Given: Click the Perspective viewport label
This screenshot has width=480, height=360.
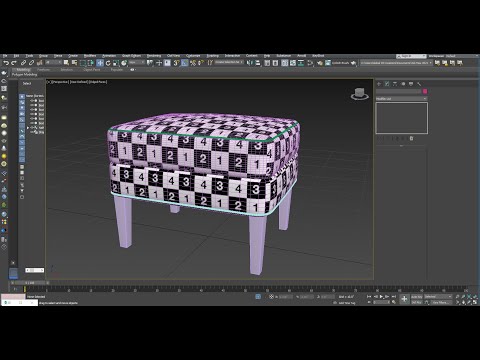Looking at the screenshot, I should pos(60,82).
